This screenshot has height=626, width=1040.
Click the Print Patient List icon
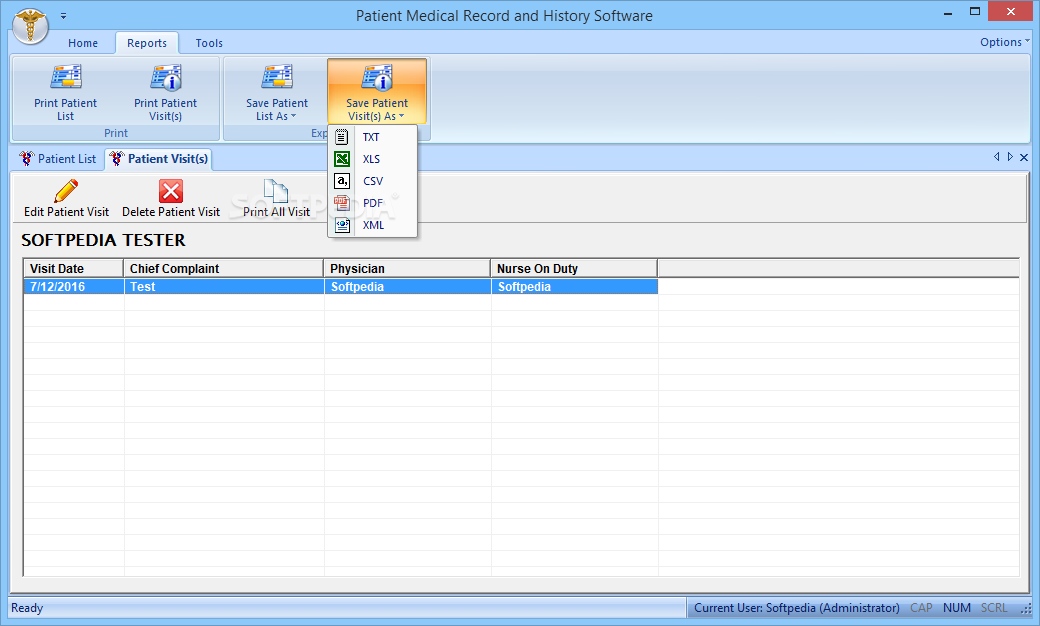[66, 78]
